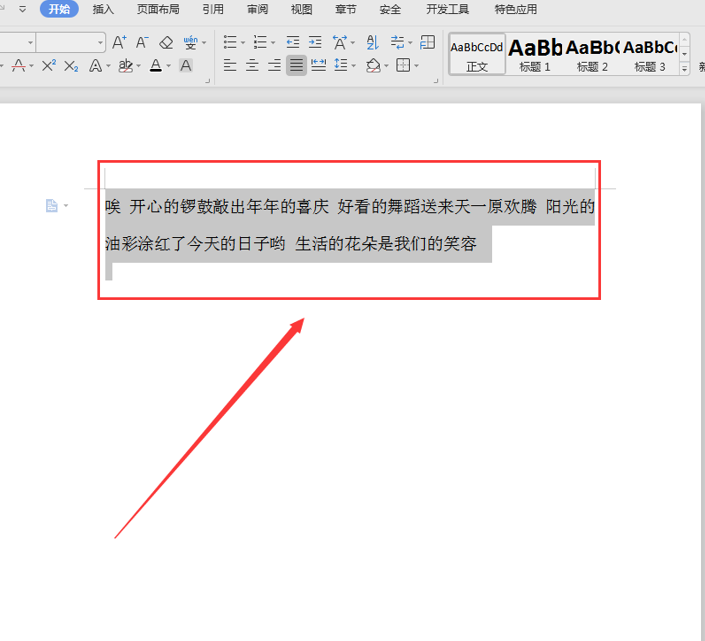Expand the font name dropdown
705x641 pixels.
pos(30,43)
